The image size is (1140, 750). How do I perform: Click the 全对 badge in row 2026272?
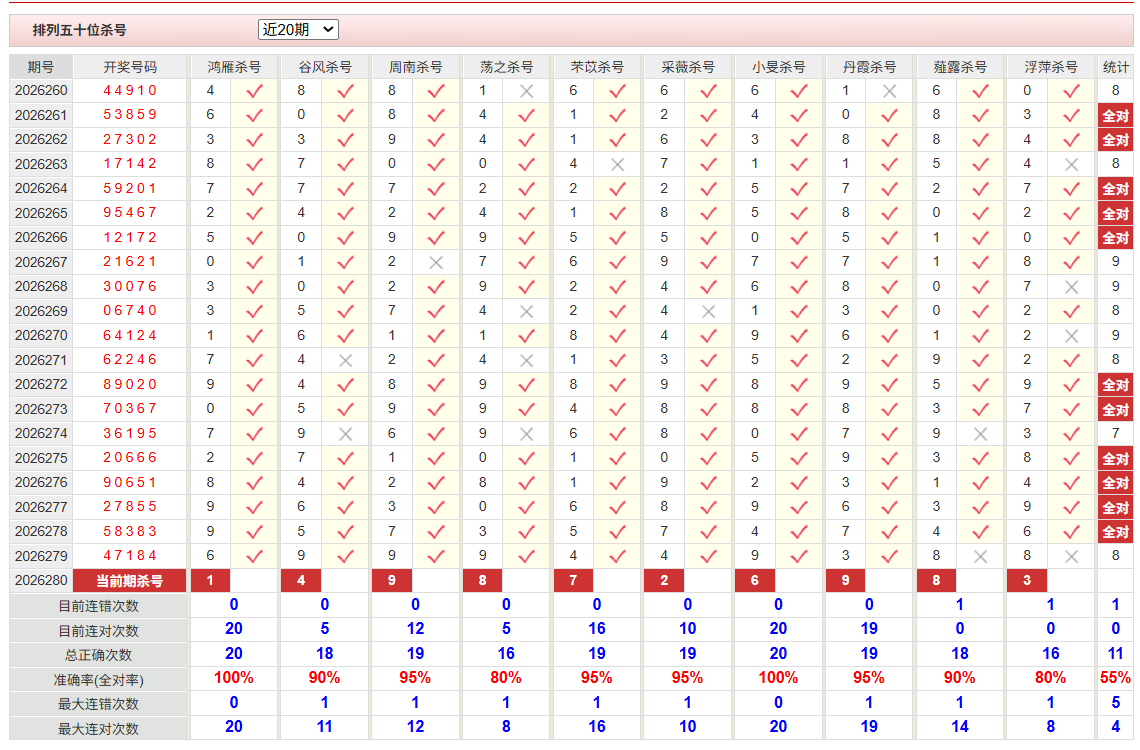(1115, 385)
